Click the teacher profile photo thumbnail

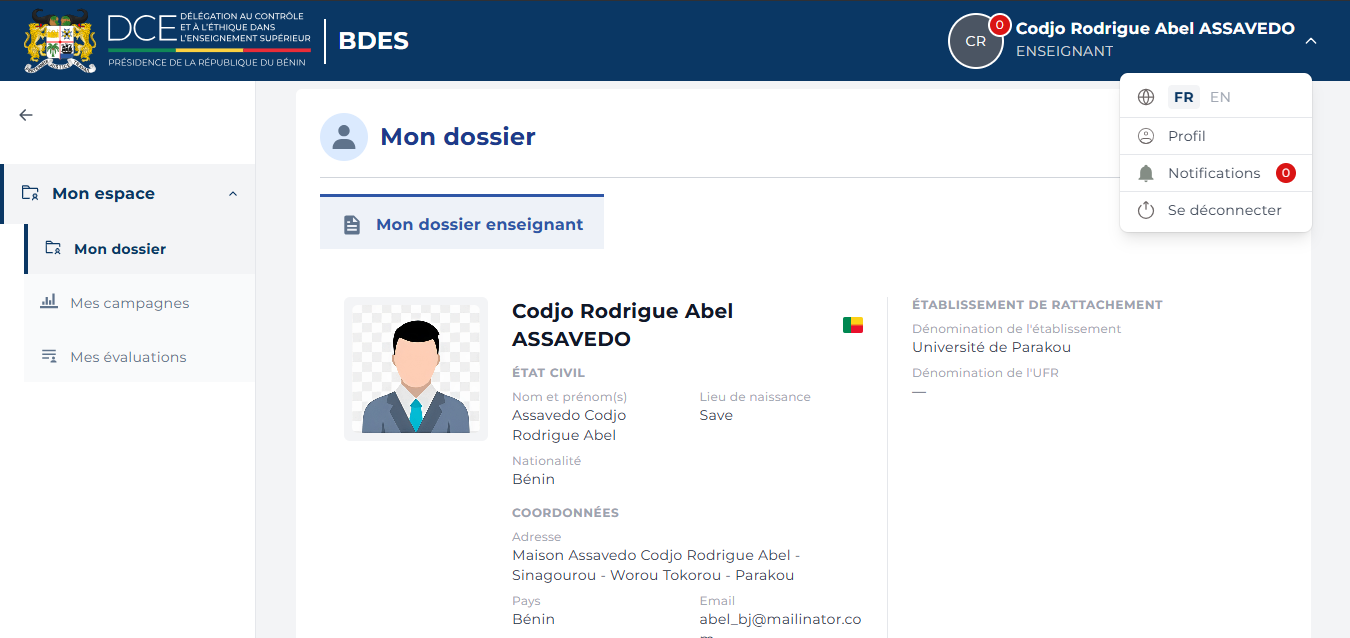416,369
